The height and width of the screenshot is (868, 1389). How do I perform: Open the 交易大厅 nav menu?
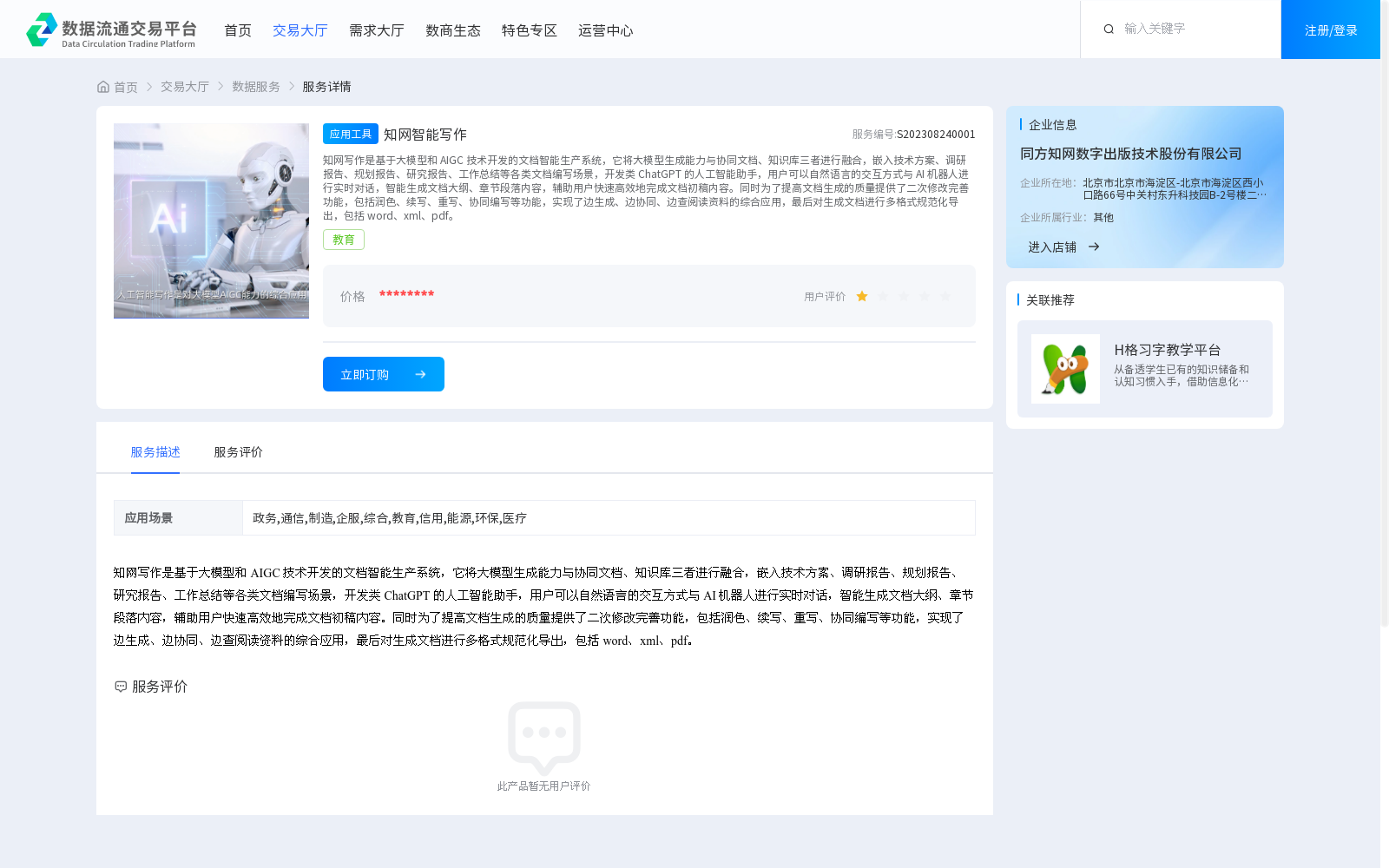(300, 30)
